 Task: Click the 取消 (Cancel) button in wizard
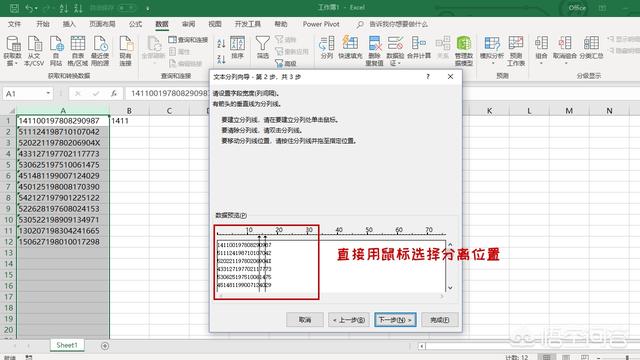pyautogui.click(x=305, y=320)
